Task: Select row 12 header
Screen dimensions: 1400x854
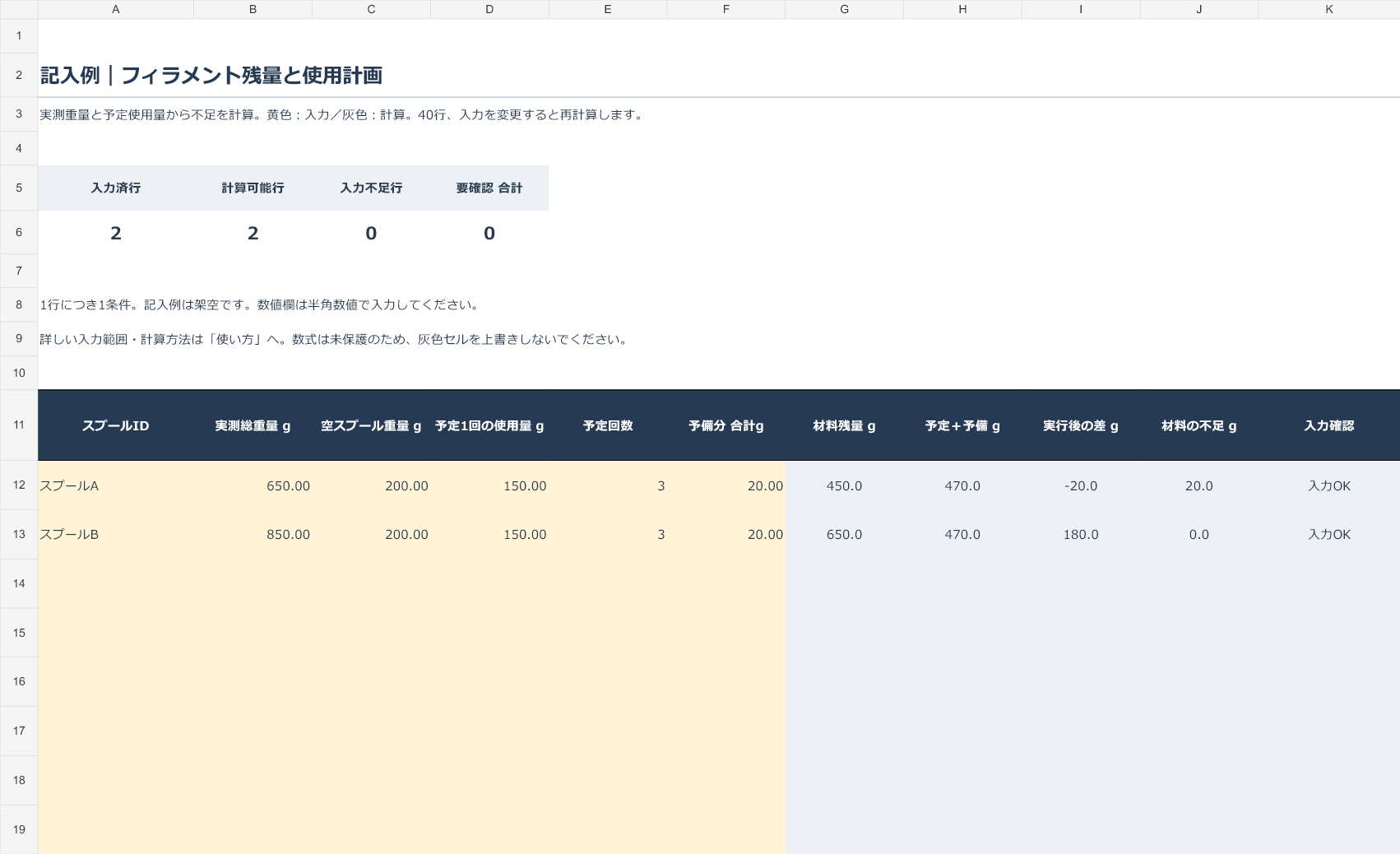Action: pos(19,485)
